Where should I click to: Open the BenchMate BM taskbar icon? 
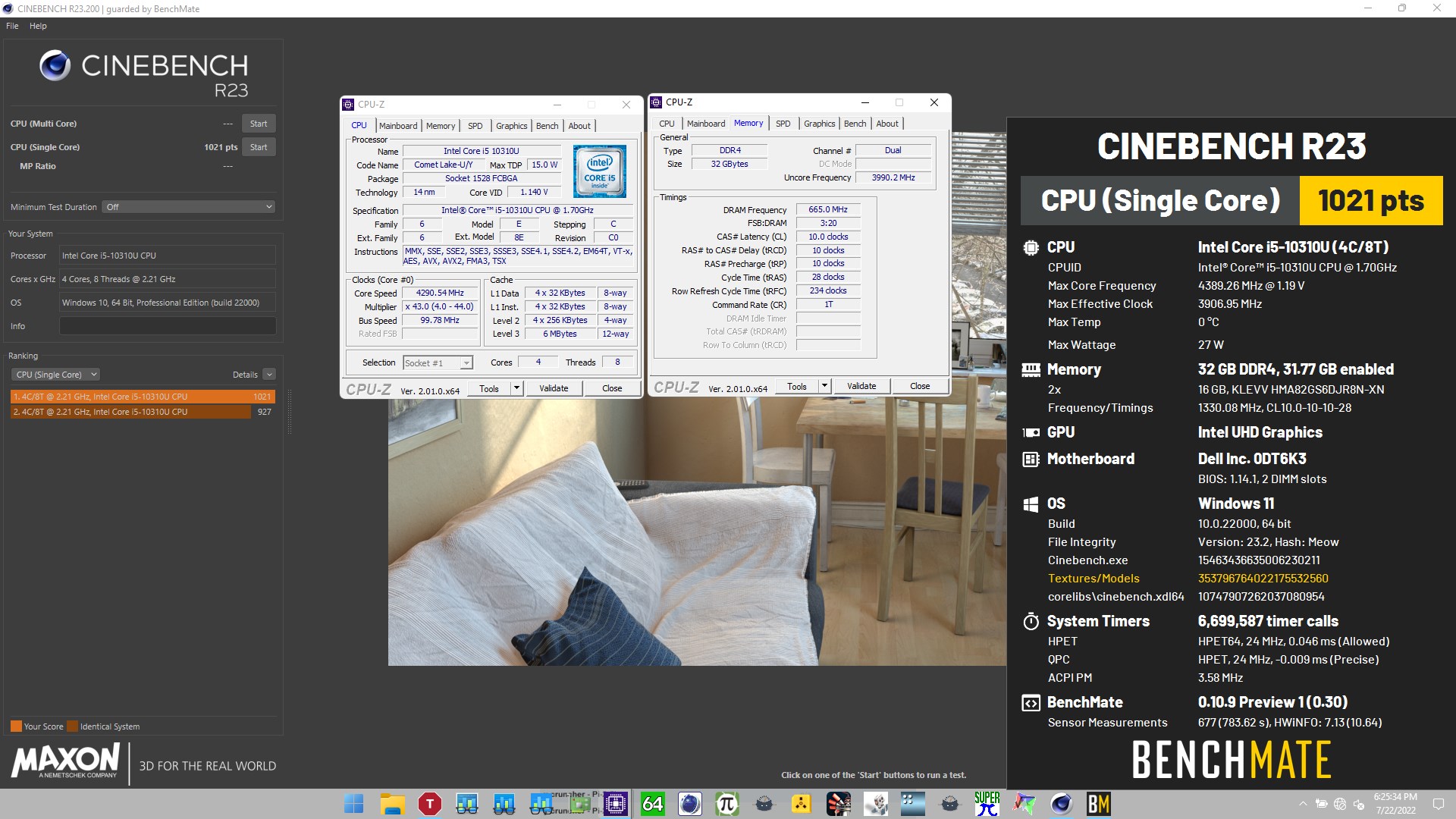click(x=1098, y=804)
